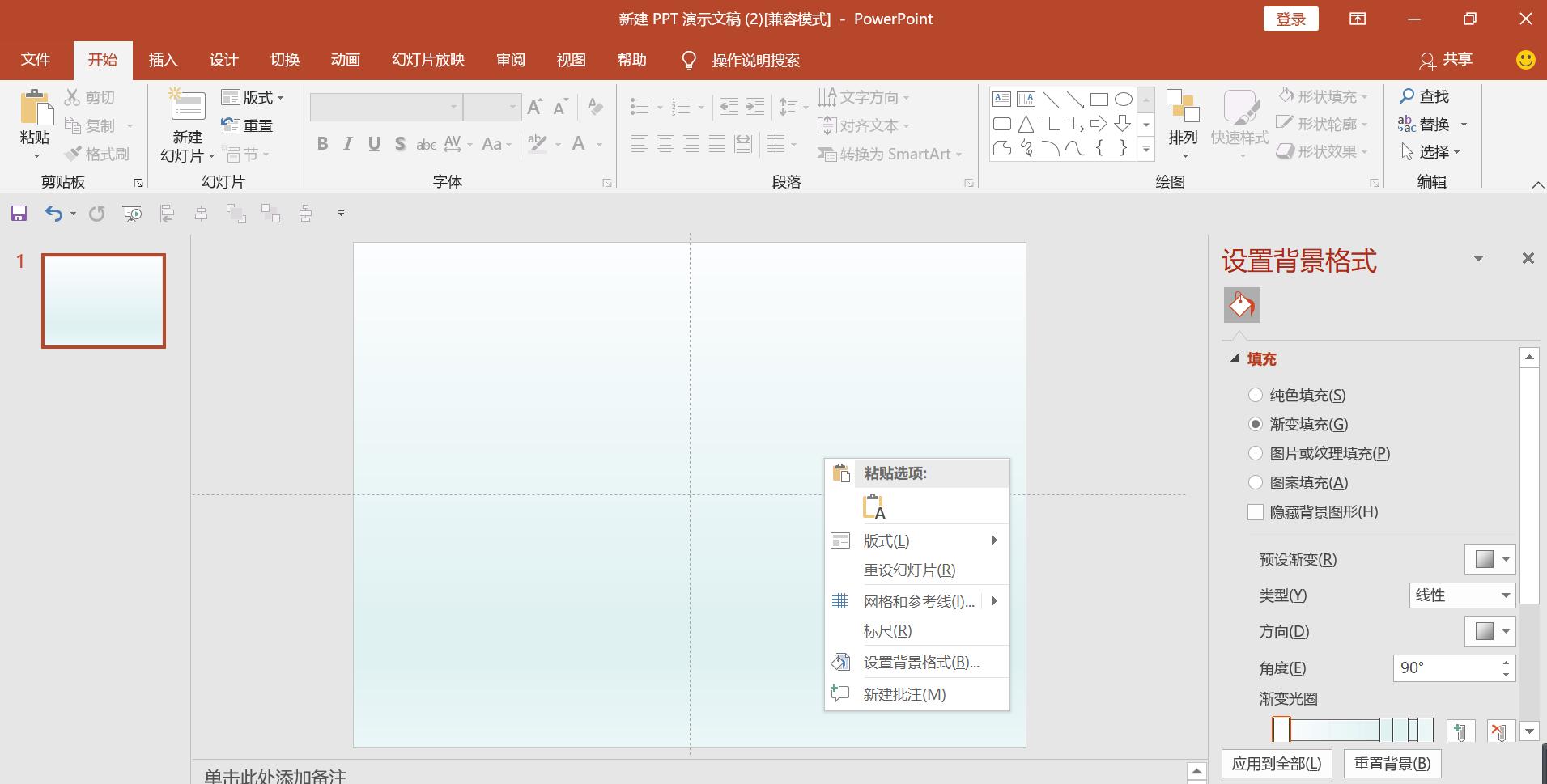Select the 纯色填充 radio button
This screenshot has width=1547, height=784.
coord(1256,395)
